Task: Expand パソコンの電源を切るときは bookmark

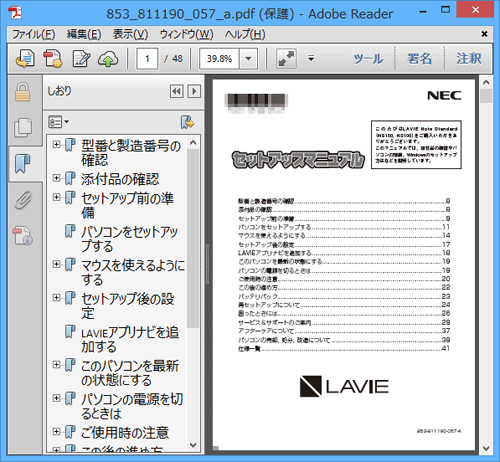Action: point(56,398)
